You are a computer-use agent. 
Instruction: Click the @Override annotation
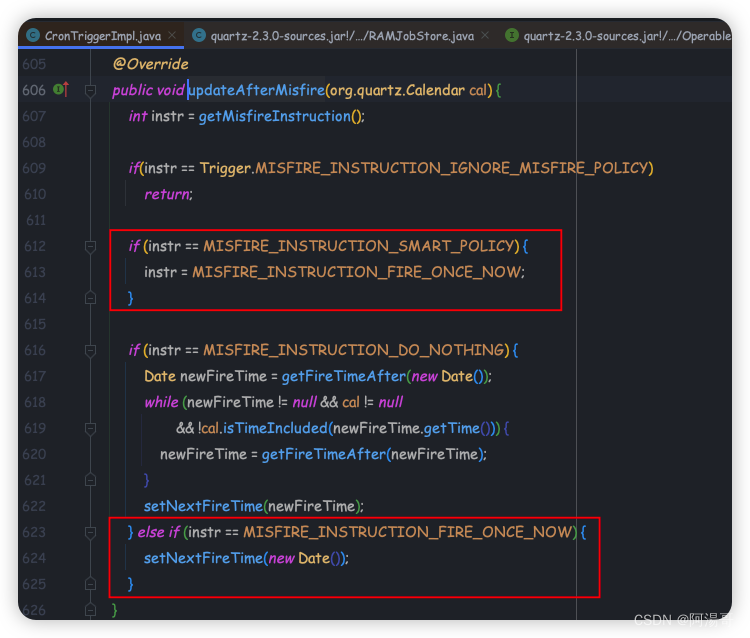[150, 64]
